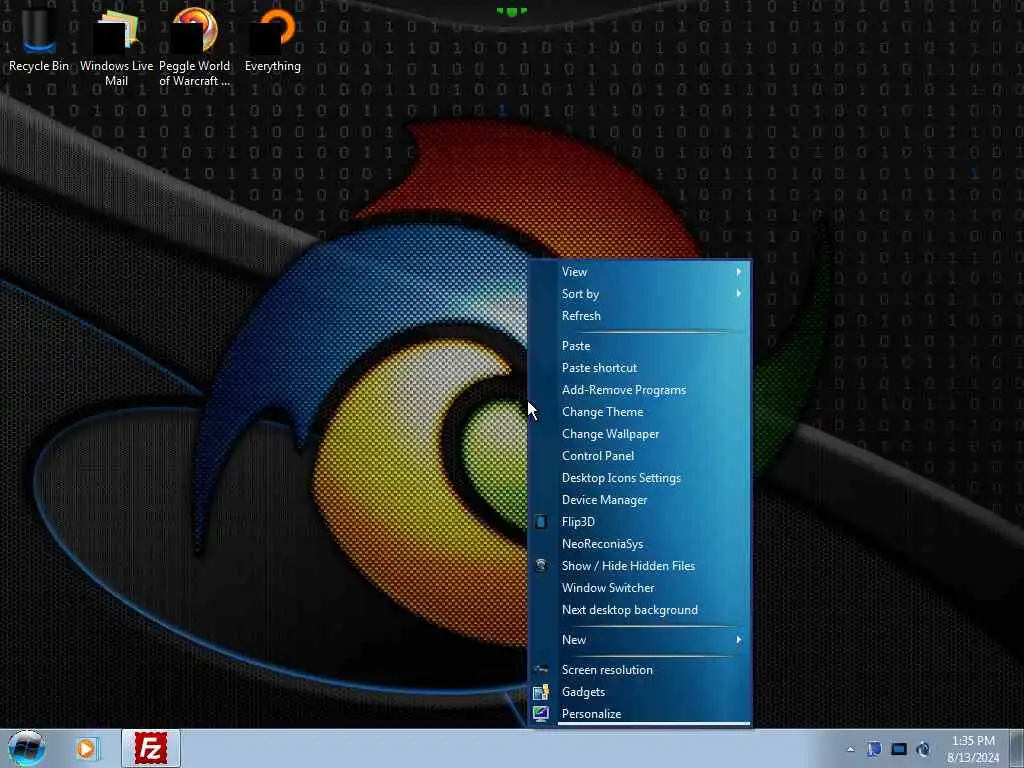This screenshot has width=1024, height=768.
Task: Select the Peggle World of Warcraft icon
Action: coord(194,46)
